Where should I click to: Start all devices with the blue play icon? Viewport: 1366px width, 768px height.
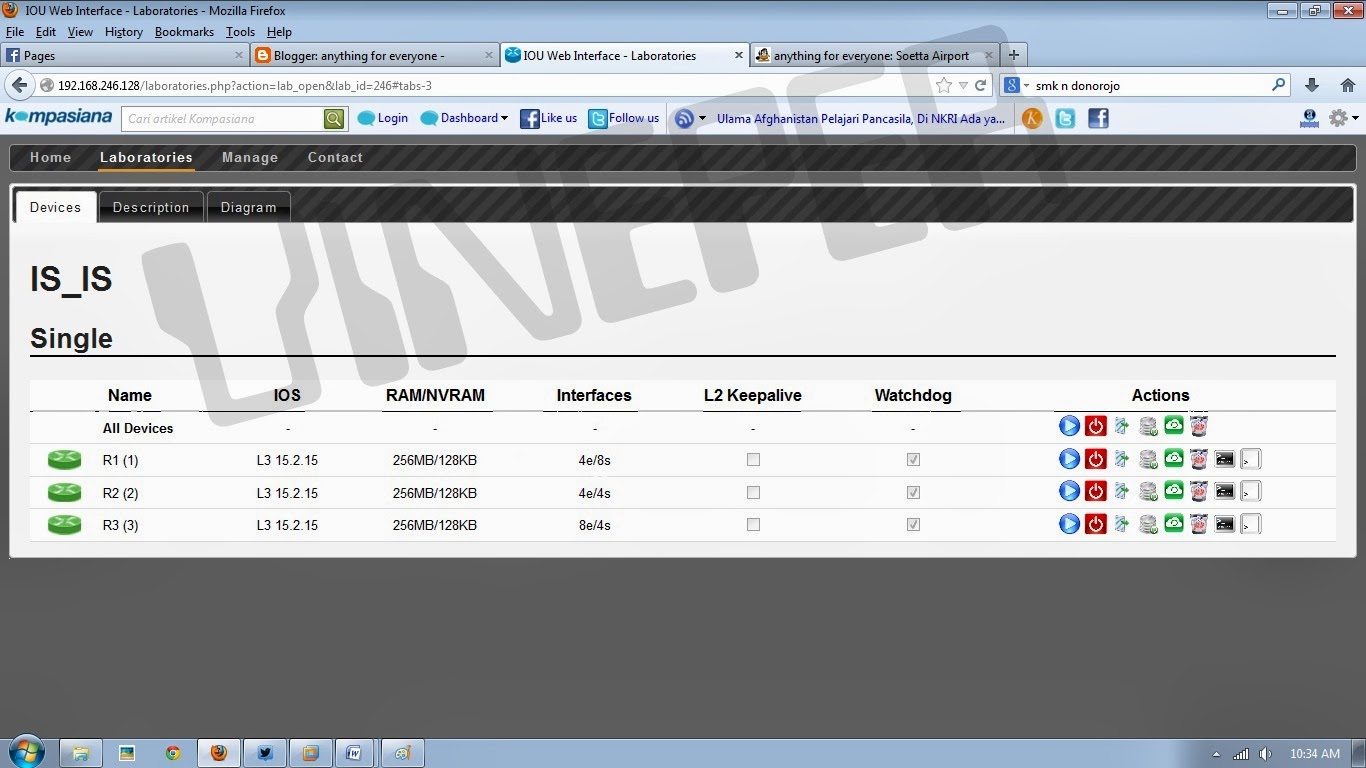[1069, 425]
